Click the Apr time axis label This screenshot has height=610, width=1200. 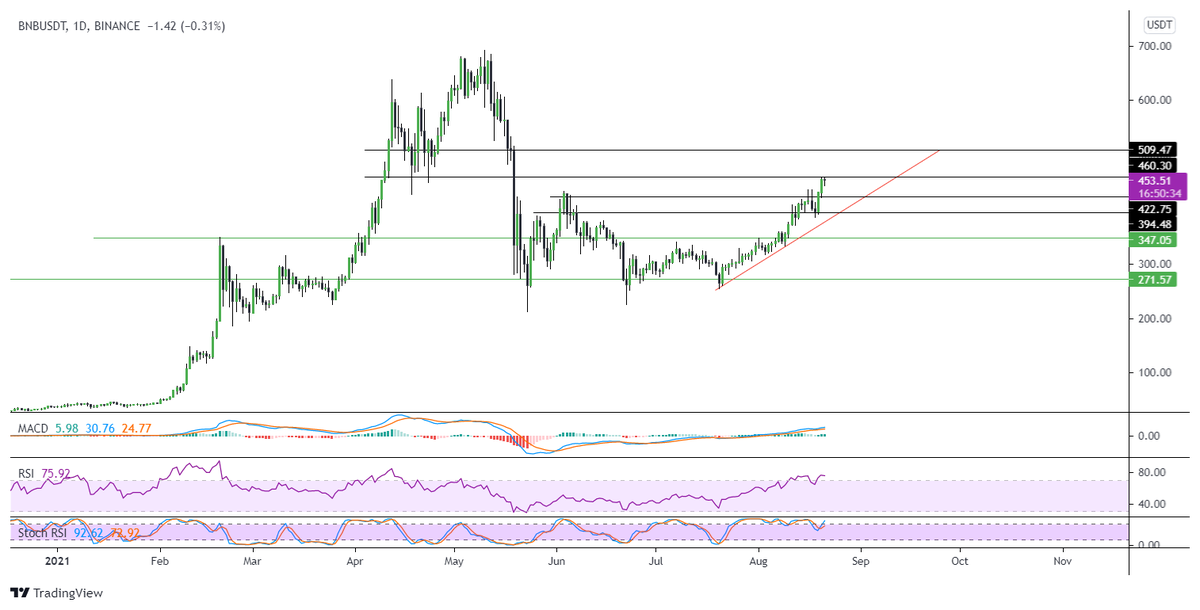(354, 563)
